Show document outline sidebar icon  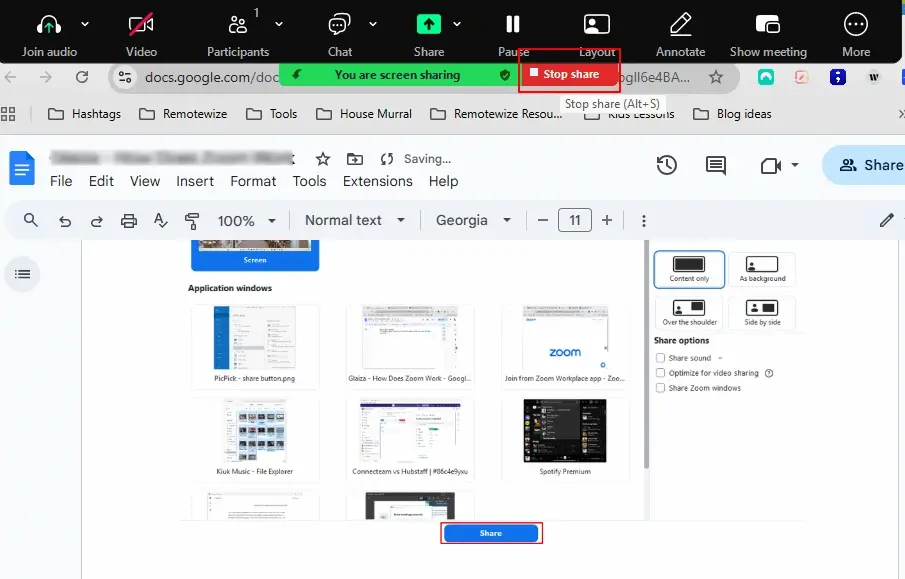23,274
